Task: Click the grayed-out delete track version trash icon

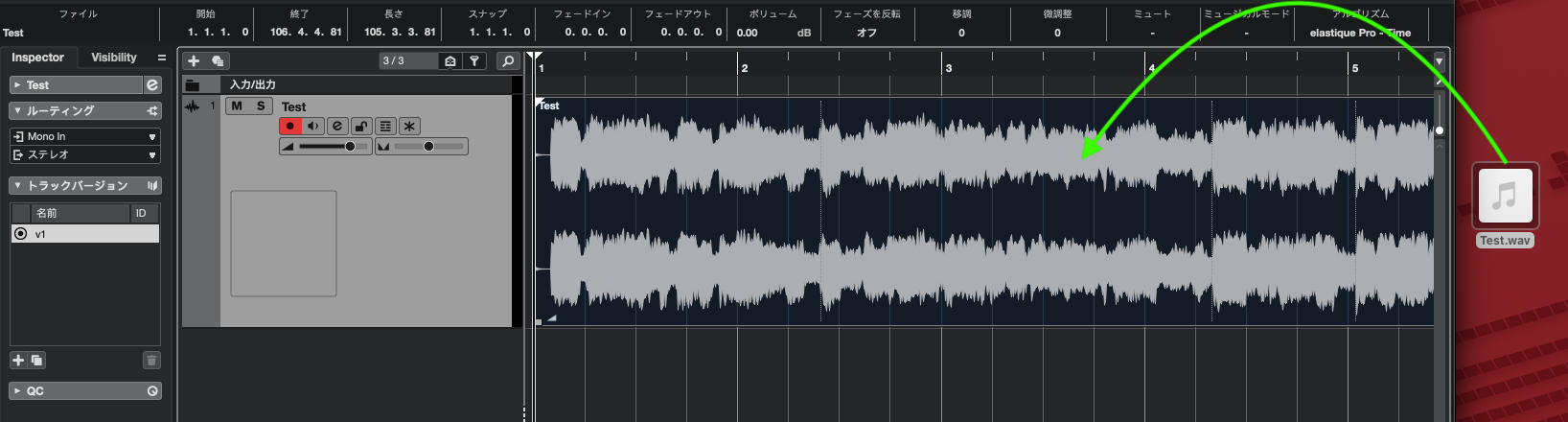Action: [x=150, y=361]
